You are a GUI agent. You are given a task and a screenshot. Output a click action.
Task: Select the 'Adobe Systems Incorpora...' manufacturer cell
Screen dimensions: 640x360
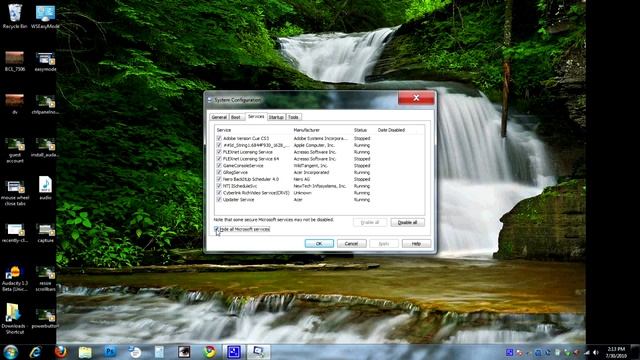[320, 138]
